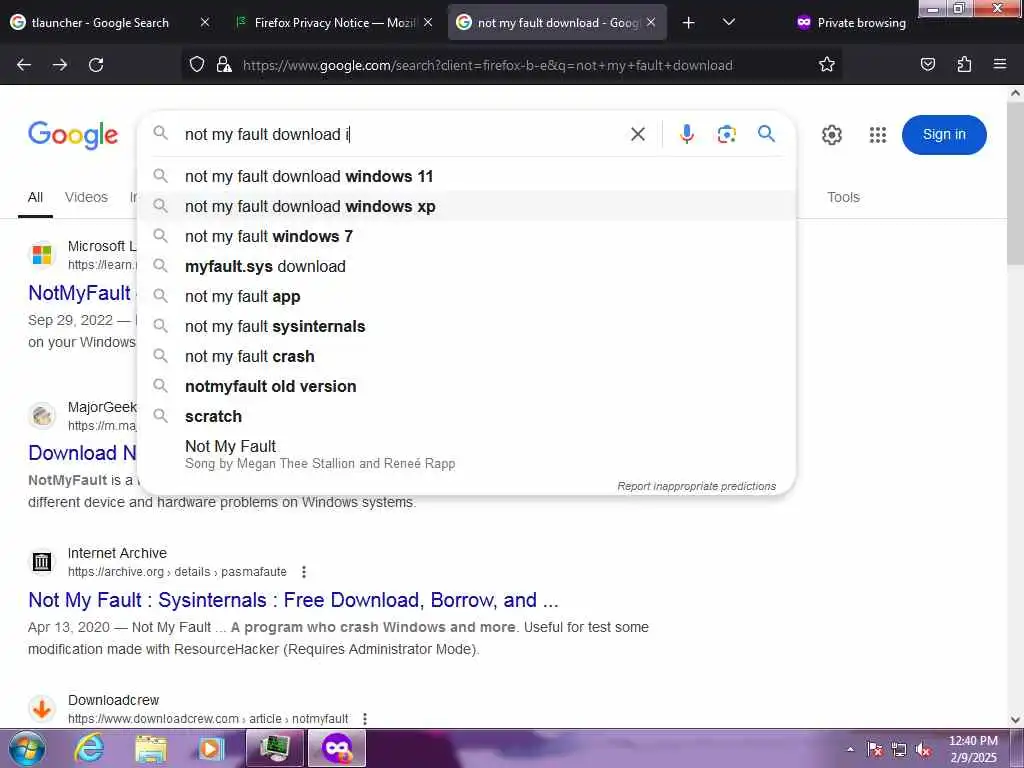
Task: Open Google quick settings gear
Action: (831, 135)
